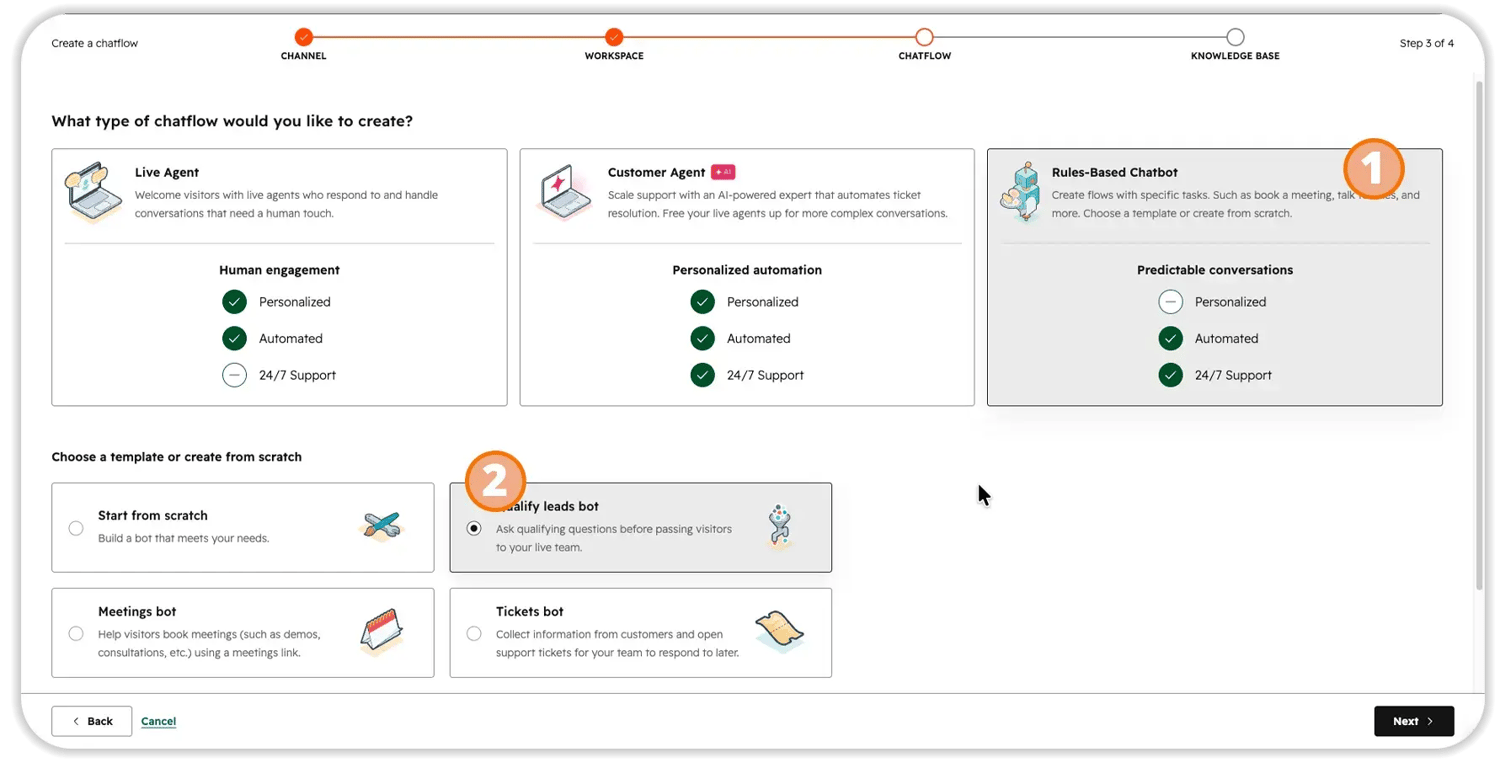Click Live Agent 24/7 Support dash icon
This screenshot has width=1500, height=763.
[x=234, y=375]
